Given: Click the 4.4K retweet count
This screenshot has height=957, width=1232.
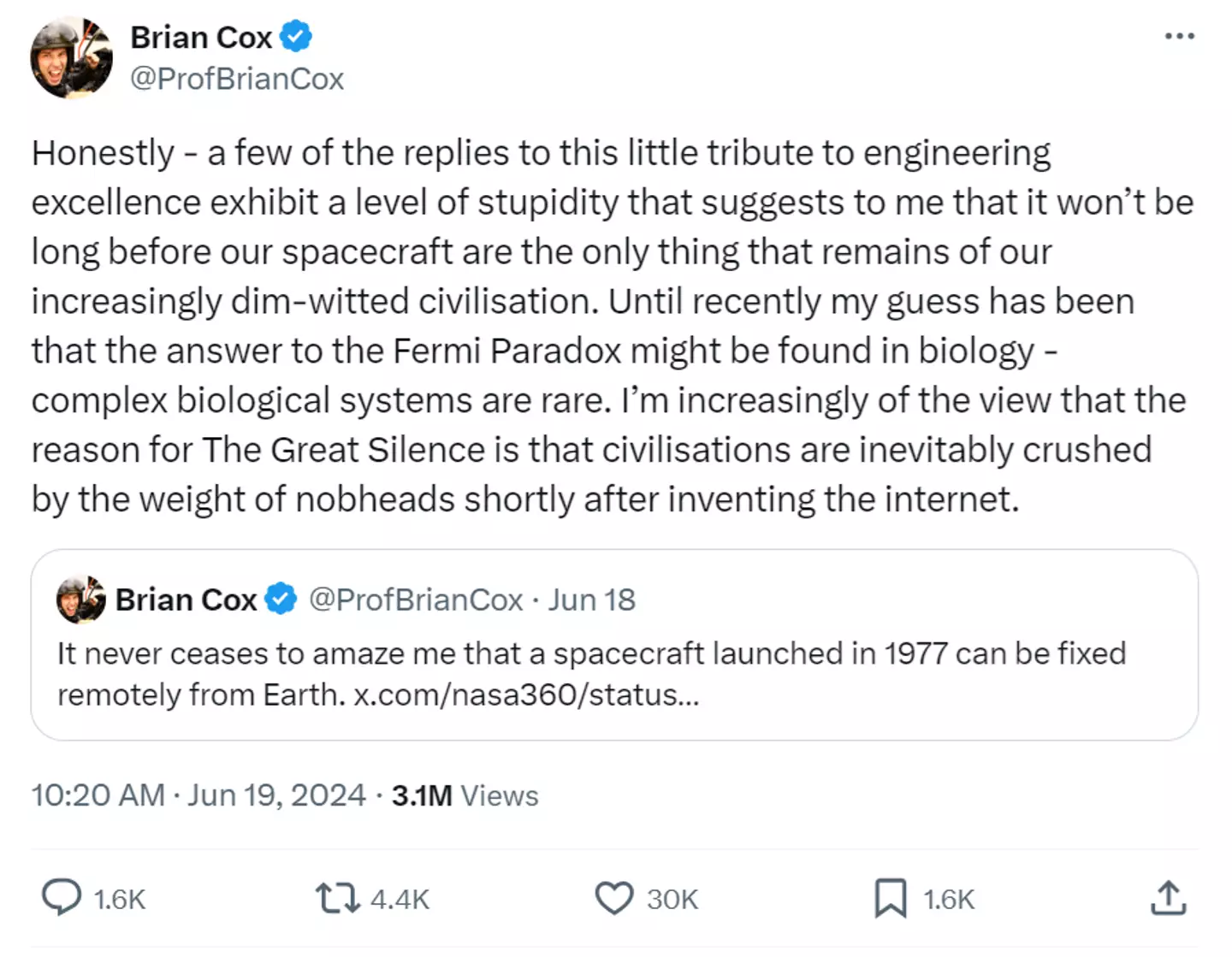Looking at the screenshot, I should [x=400, y=900].
